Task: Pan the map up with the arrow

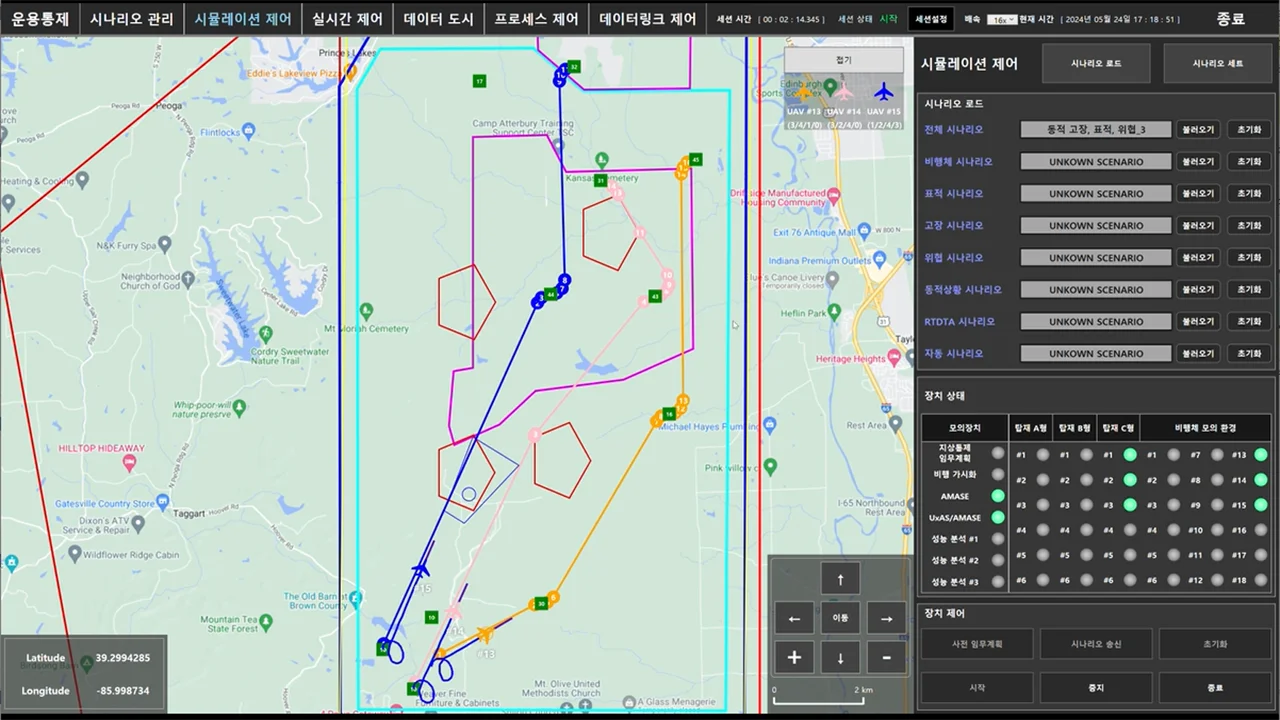Action: coord(840,579)
